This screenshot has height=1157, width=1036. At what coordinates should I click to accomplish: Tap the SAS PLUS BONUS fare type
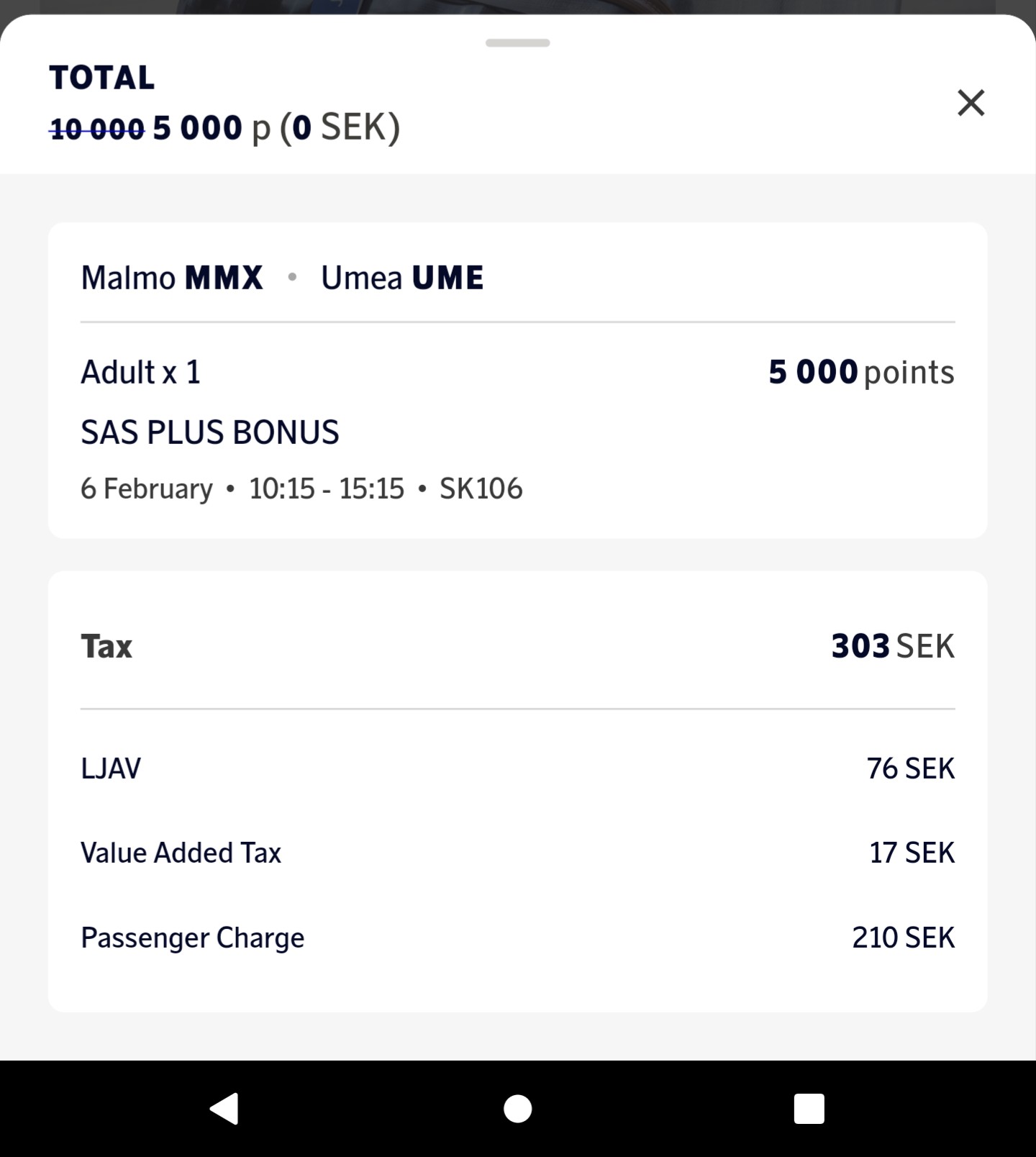209,432
